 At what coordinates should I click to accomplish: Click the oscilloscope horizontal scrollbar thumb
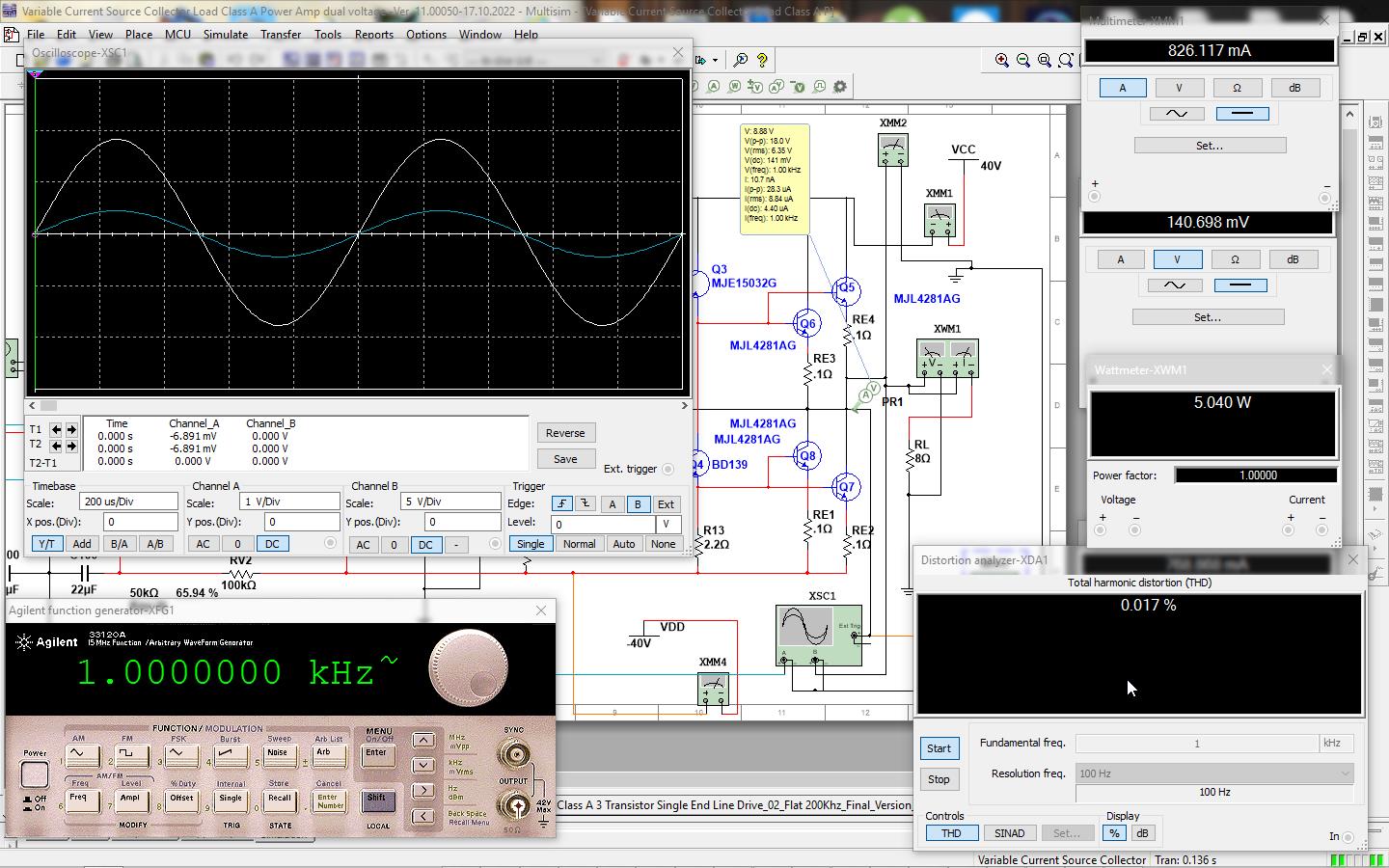click(x=48, y=406)
